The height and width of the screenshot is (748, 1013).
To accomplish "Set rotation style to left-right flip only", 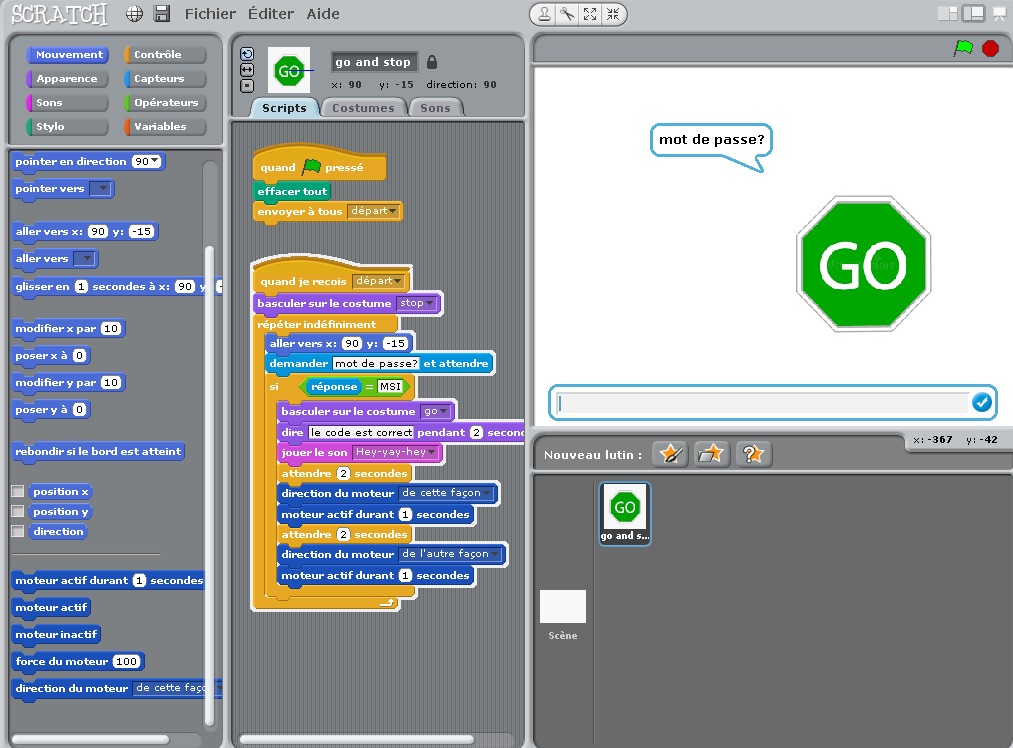I will [247, 70].
